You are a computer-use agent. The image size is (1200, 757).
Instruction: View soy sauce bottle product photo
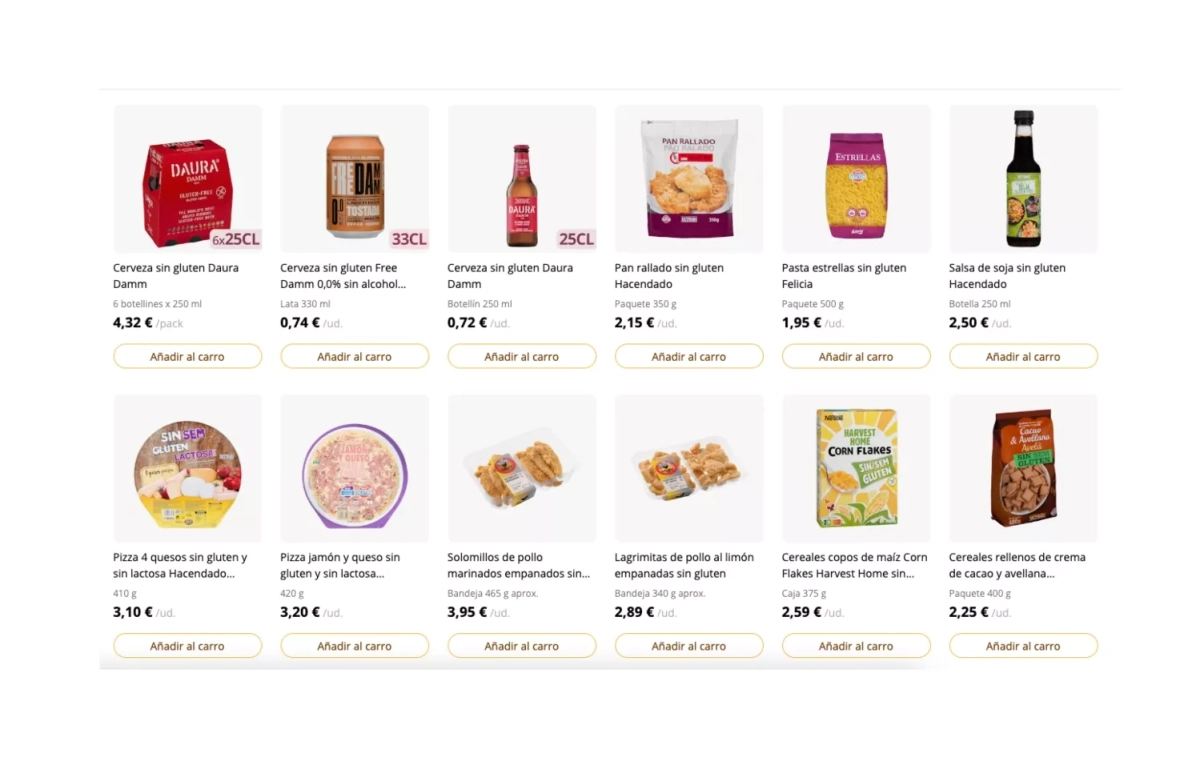pos(1023,180)
